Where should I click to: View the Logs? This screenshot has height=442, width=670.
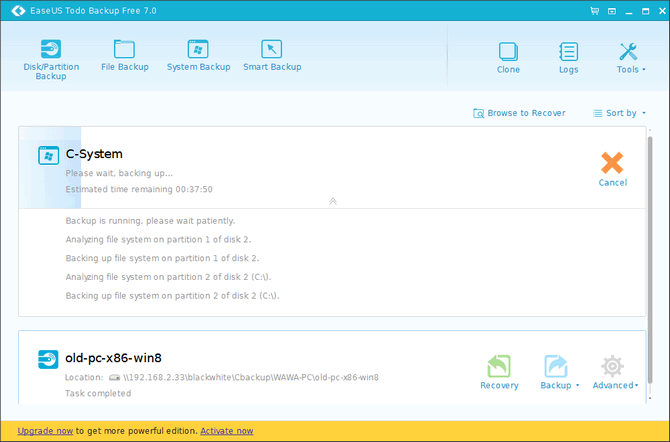(x=568, y=58)
